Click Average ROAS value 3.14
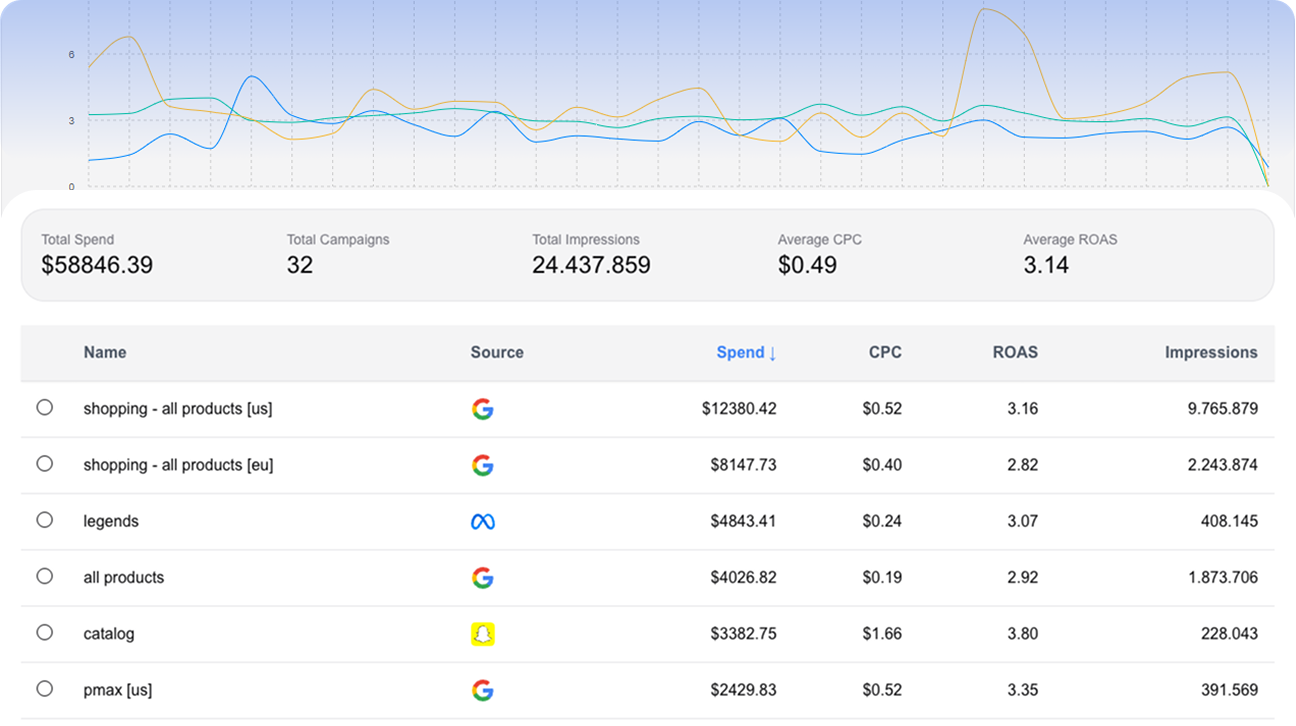The width and height of the screenshot is (1296, 726). point(1046,265)
